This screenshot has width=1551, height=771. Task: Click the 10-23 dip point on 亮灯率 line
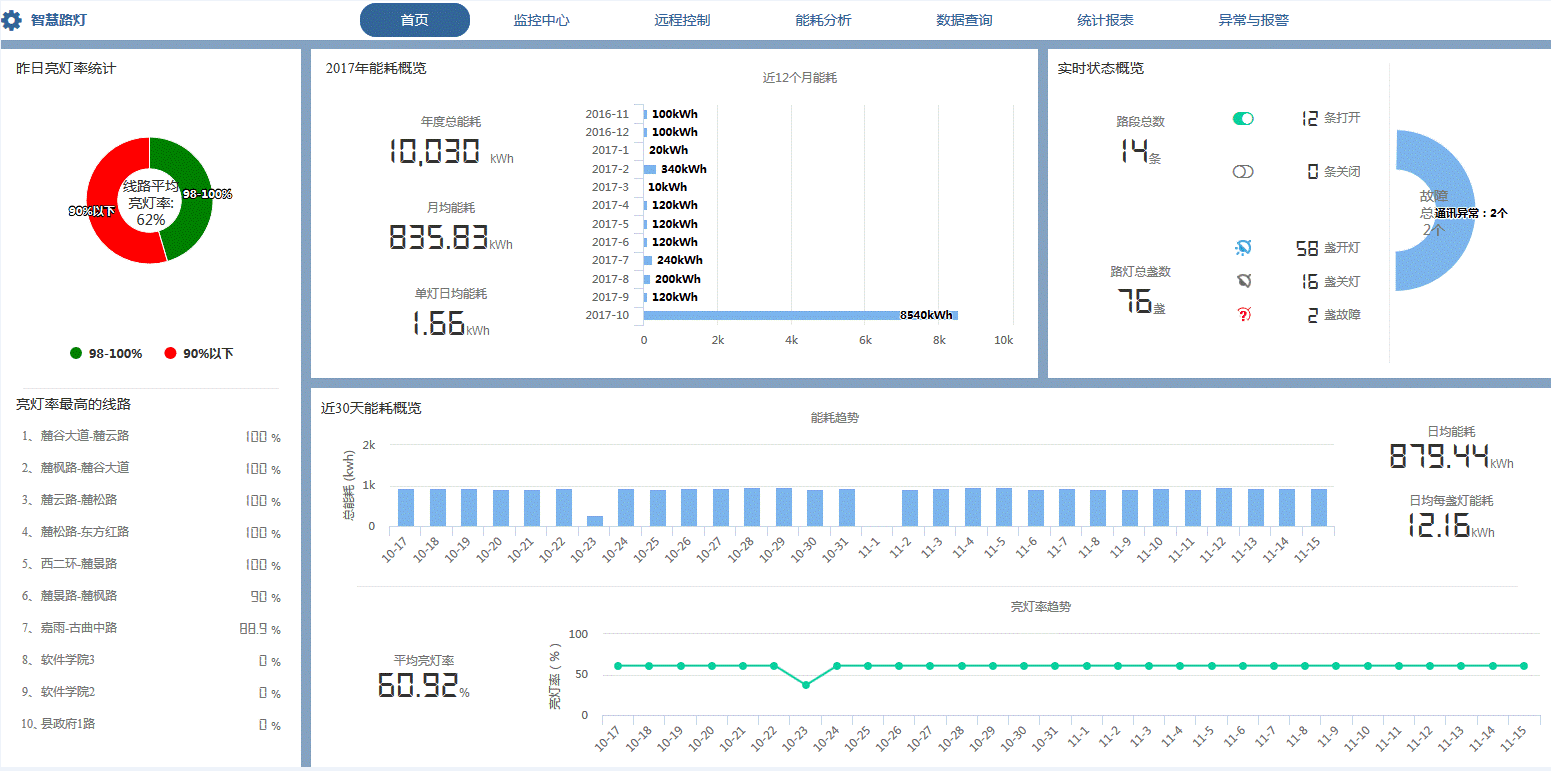coord(806,684)
